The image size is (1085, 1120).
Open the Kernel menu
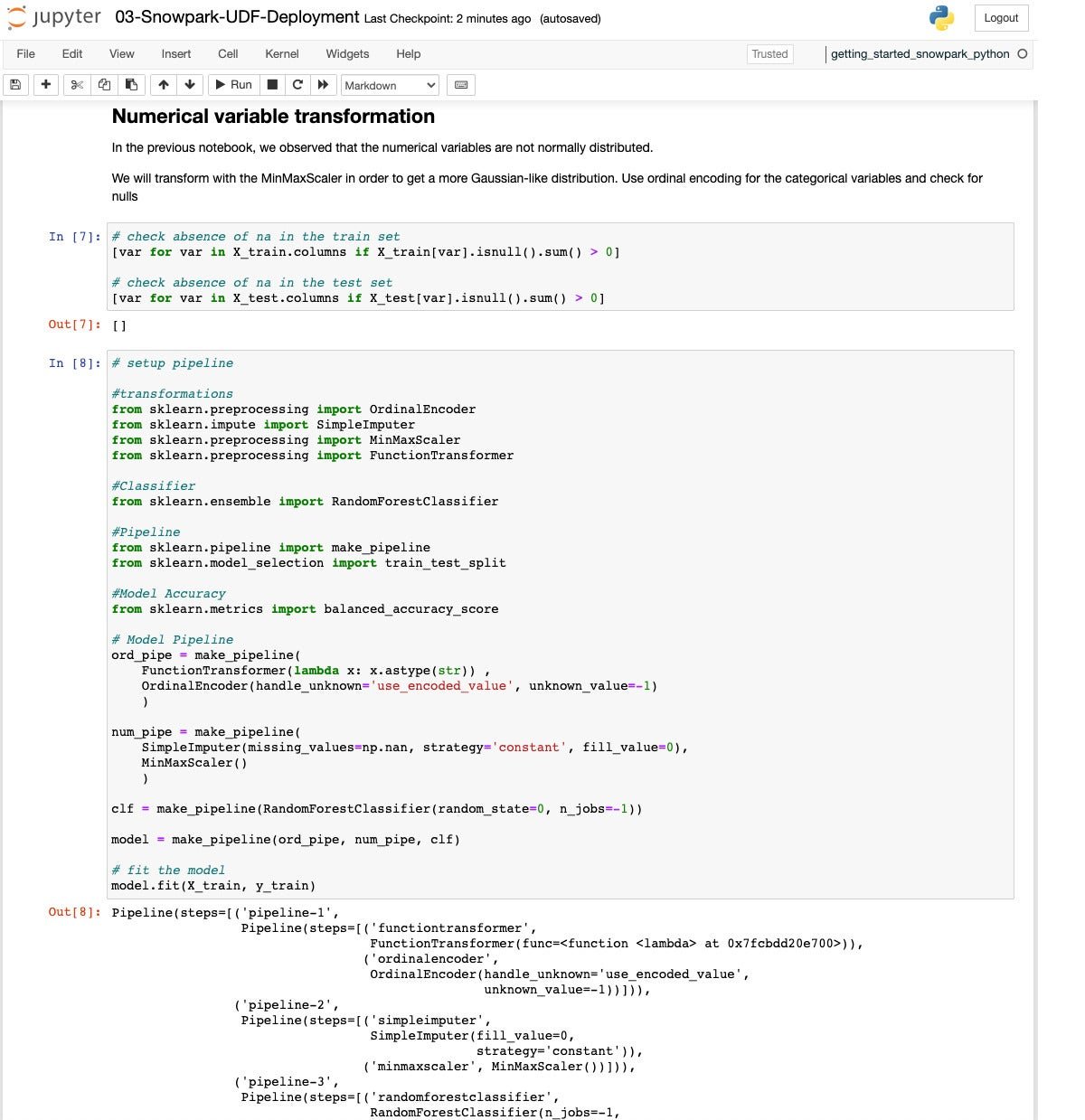[281, 54]
